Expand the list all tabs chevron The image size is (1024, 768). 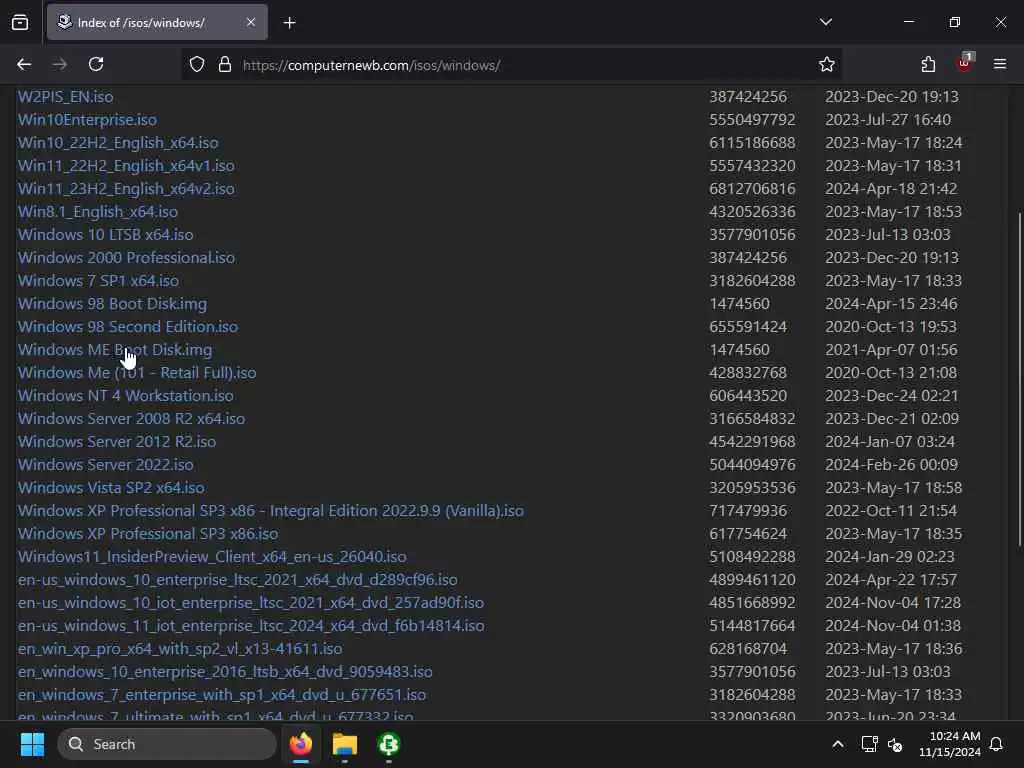(825, 22)
